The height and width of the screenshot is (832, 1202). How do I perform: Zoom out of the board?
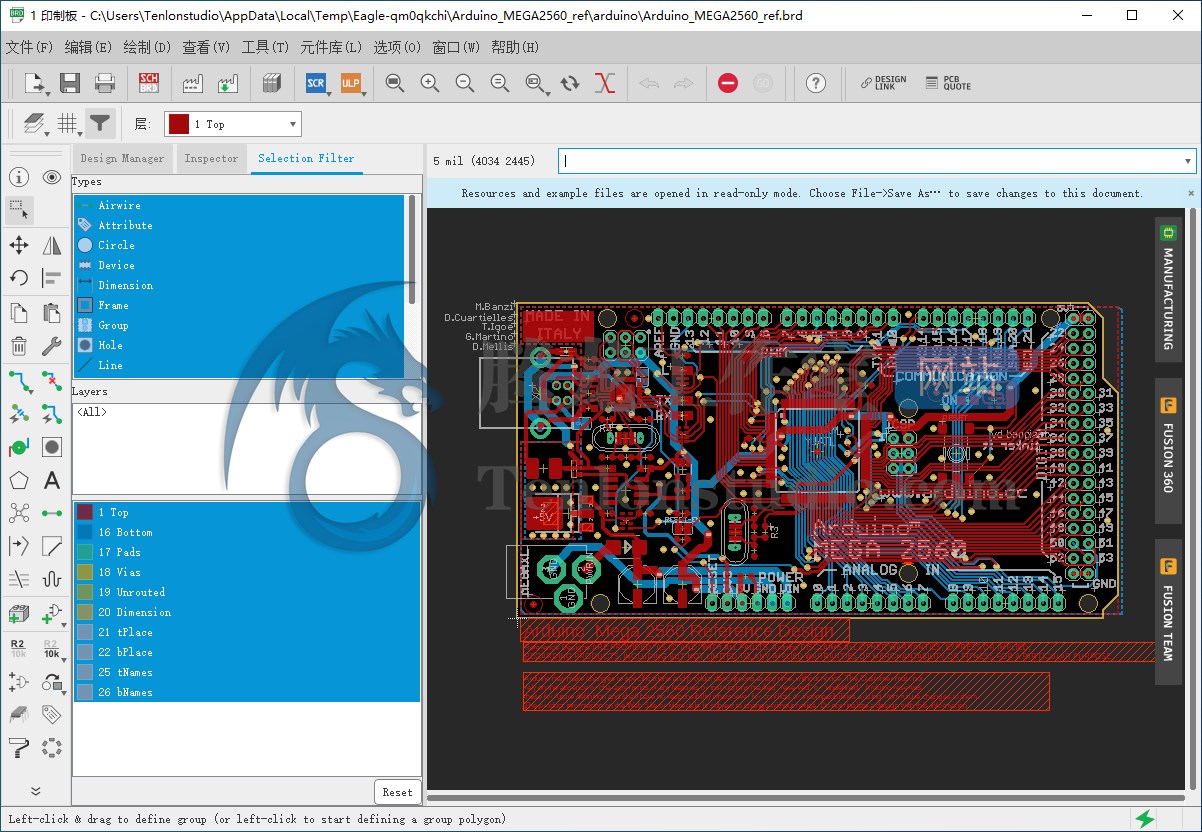click(465, 84)
